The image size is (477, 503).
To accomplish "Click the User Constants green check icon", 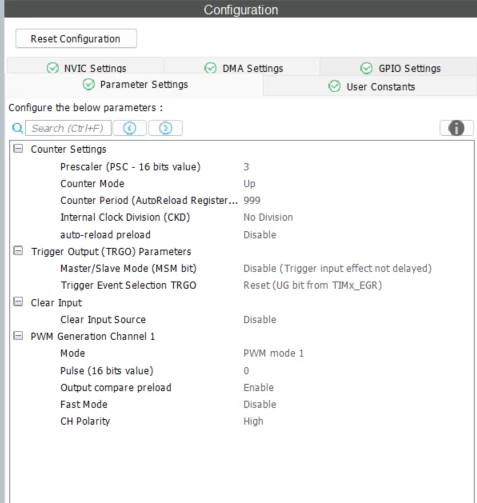I will point(334,86).
